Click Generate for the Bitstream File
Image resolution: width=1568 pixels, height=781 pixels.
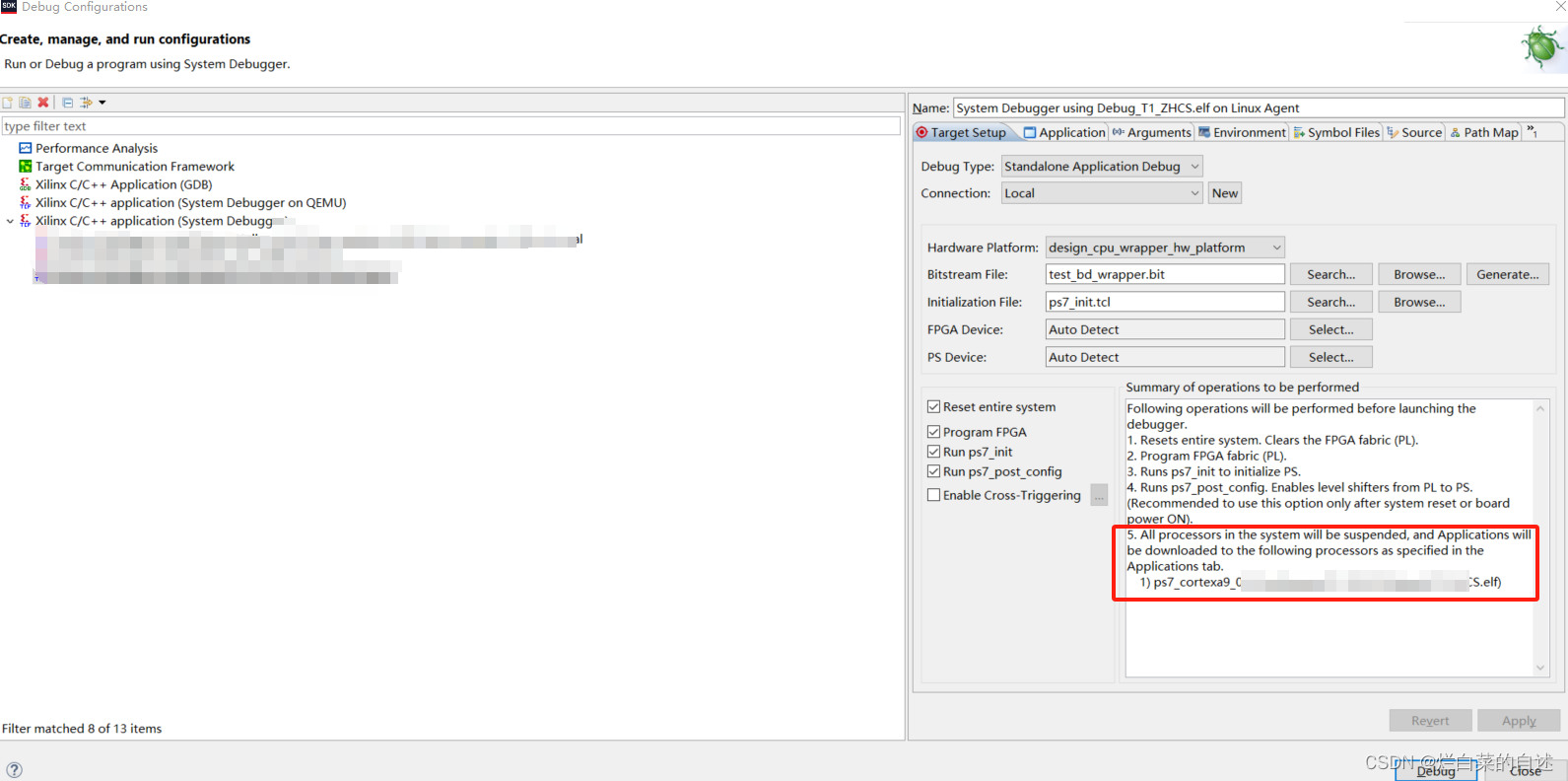1508,274
